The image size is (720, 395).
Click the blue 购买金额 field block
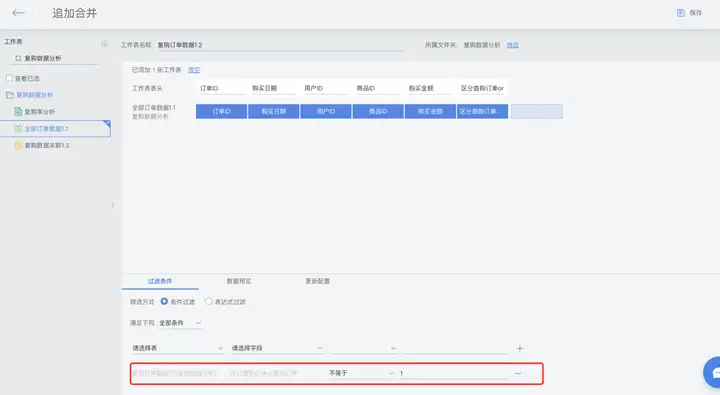(x=430, y=111)
